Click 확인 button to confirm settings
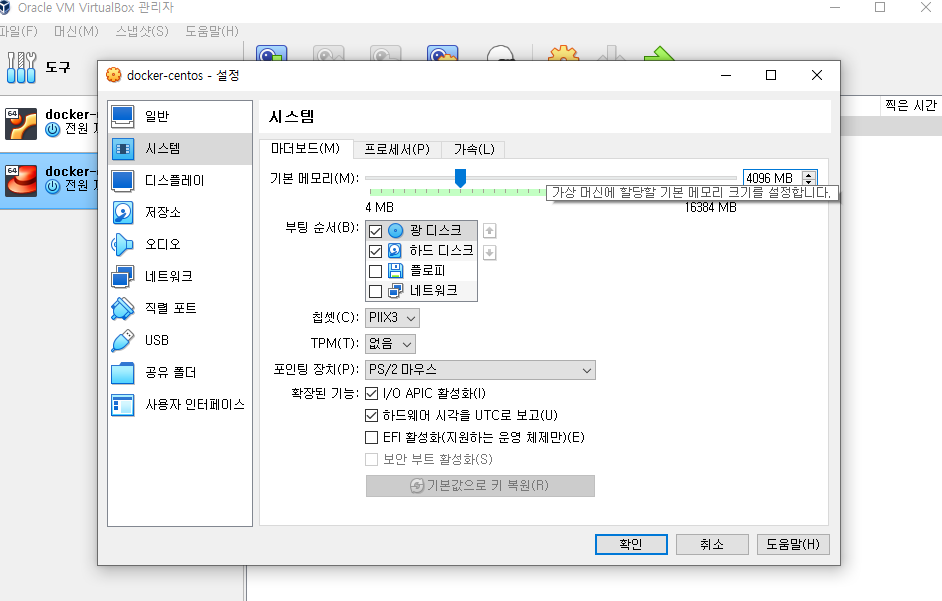 tap(631, 545)
